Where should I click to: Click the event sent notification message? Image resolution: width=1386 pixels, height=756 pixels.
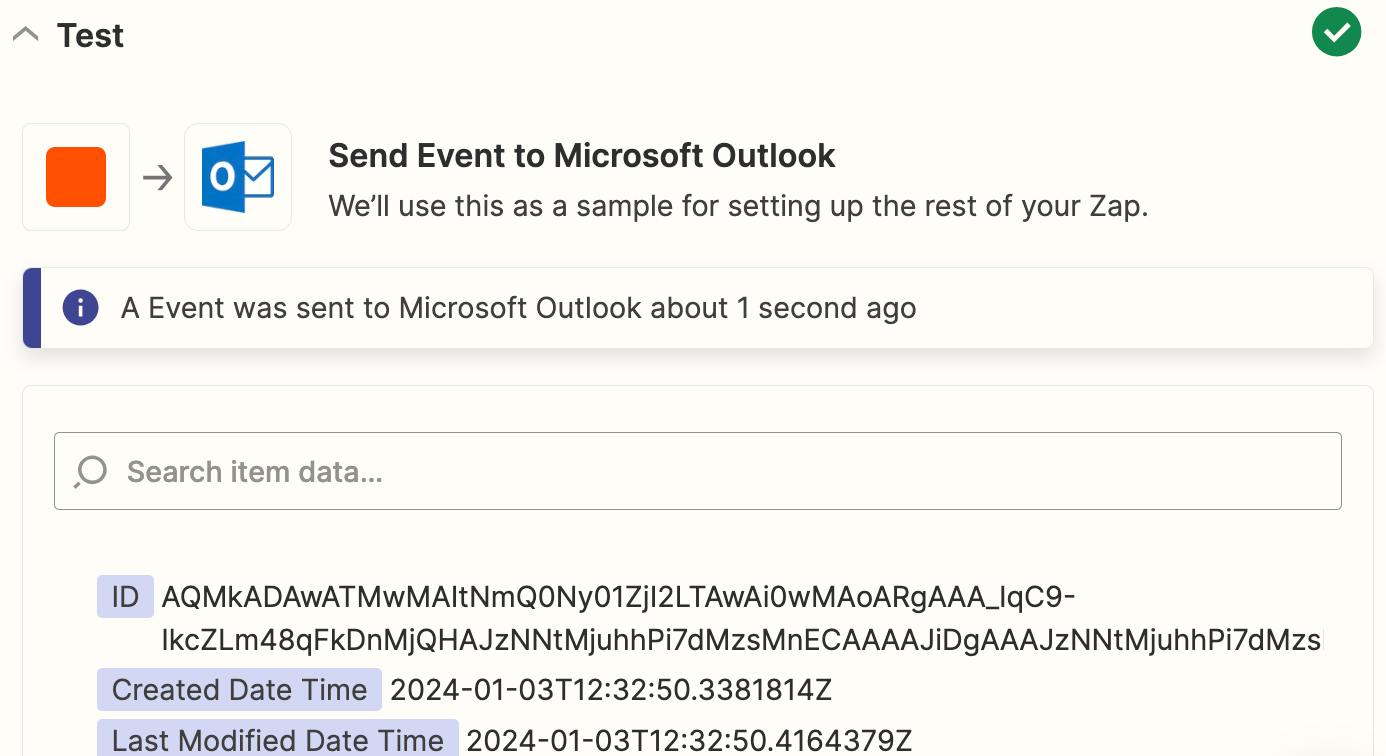[x=518, y=308]
